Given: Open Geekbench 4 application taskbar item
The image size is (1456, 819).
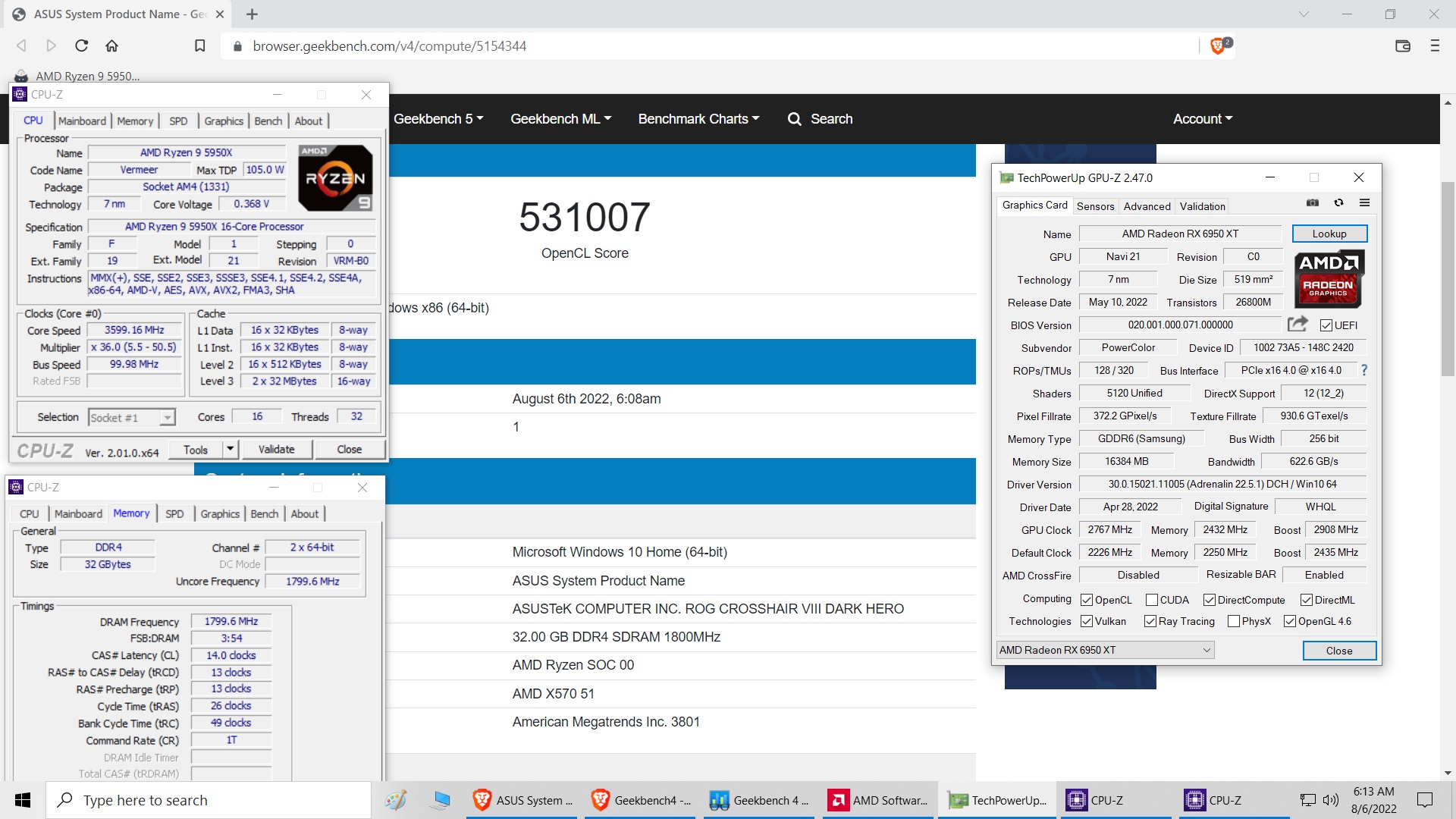Looking at the screenshot, I should coord(761,800).
